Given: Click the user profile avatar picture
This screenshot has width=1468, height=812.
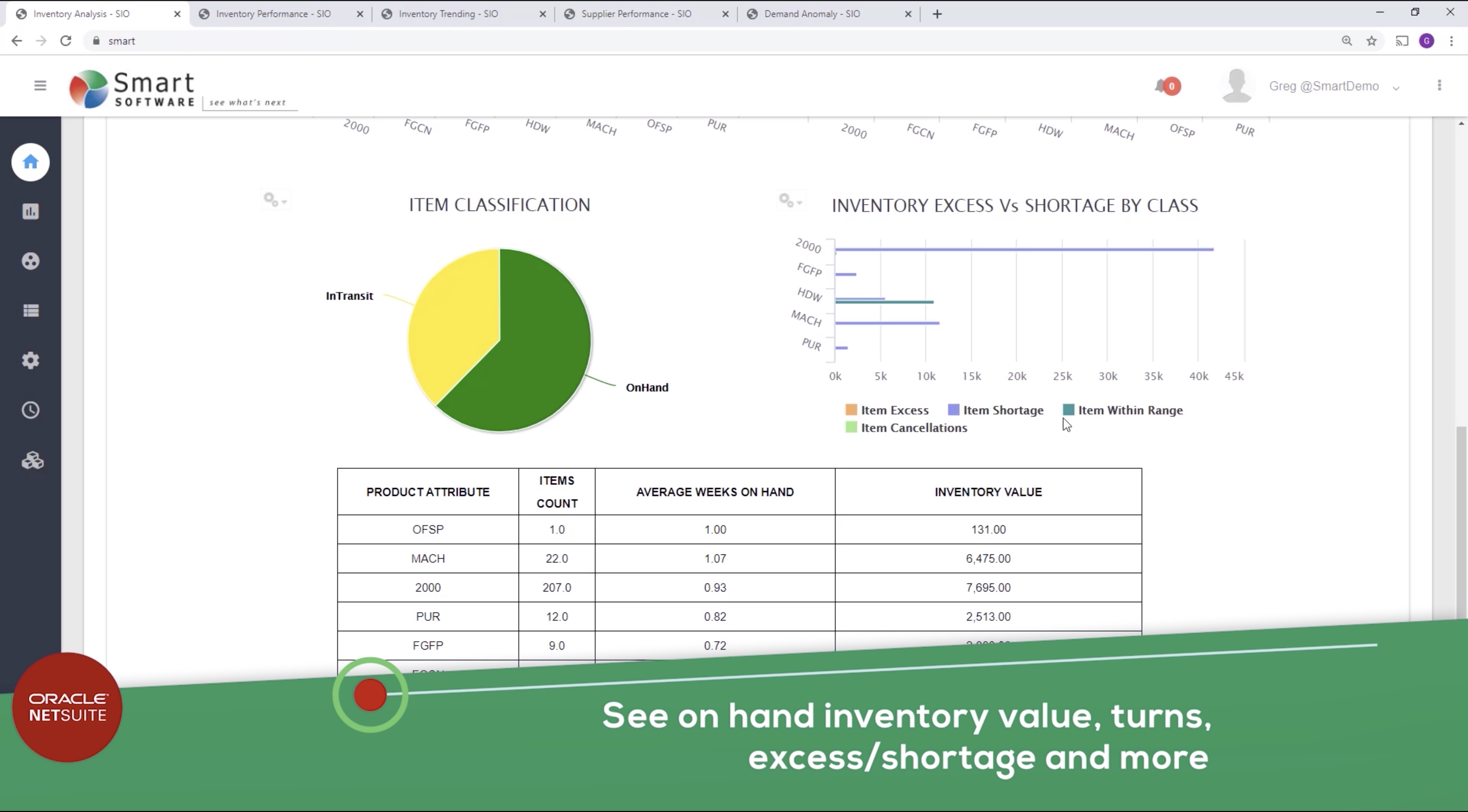Looking at the screenshot, I should pos(1236,86).
